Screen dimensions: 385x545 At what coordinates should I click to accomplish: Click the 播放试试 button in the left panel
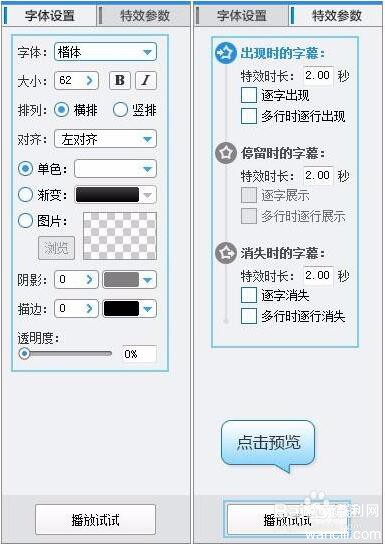click(x=95, y=520)
